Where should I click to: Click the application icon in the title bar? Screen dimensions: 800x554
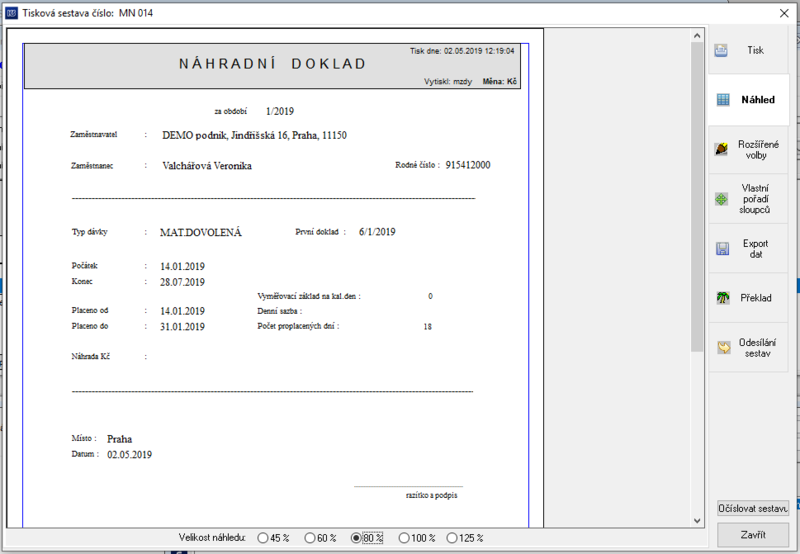[x=11, y=13]
